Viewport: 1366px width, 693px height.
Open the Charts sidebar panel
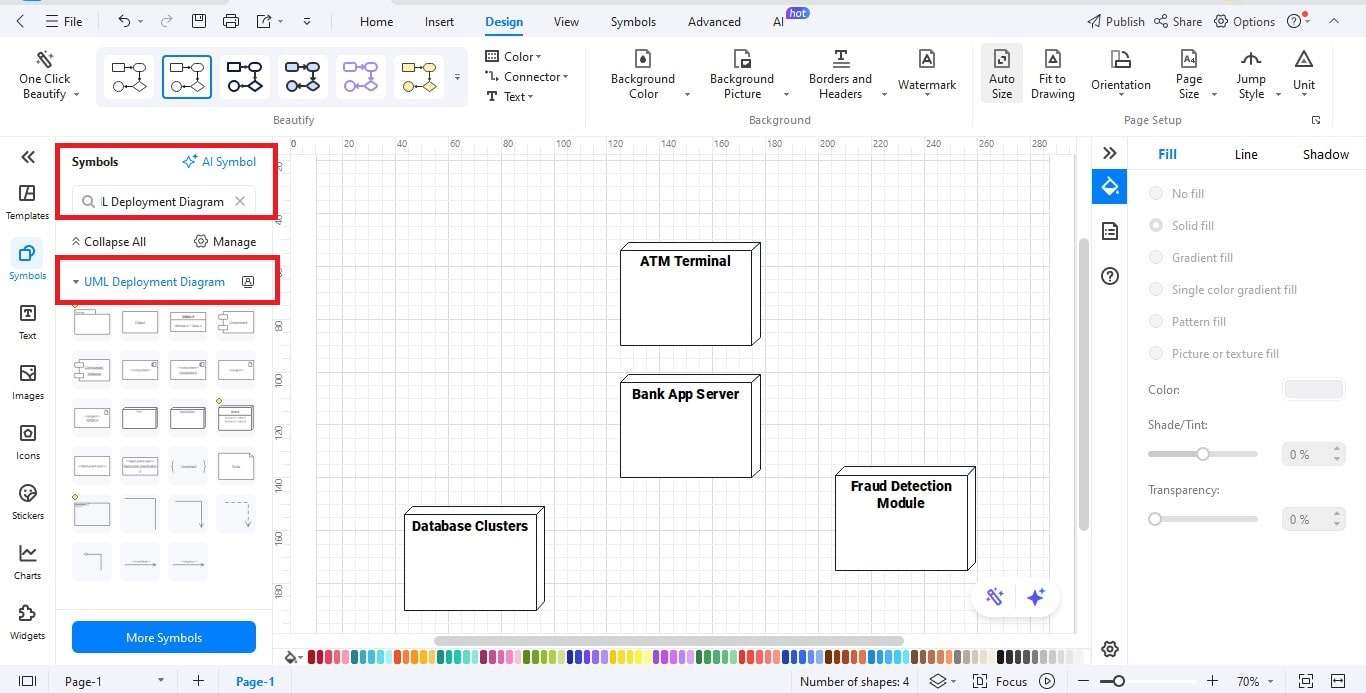pyautogui.click(x=27, y=561)
